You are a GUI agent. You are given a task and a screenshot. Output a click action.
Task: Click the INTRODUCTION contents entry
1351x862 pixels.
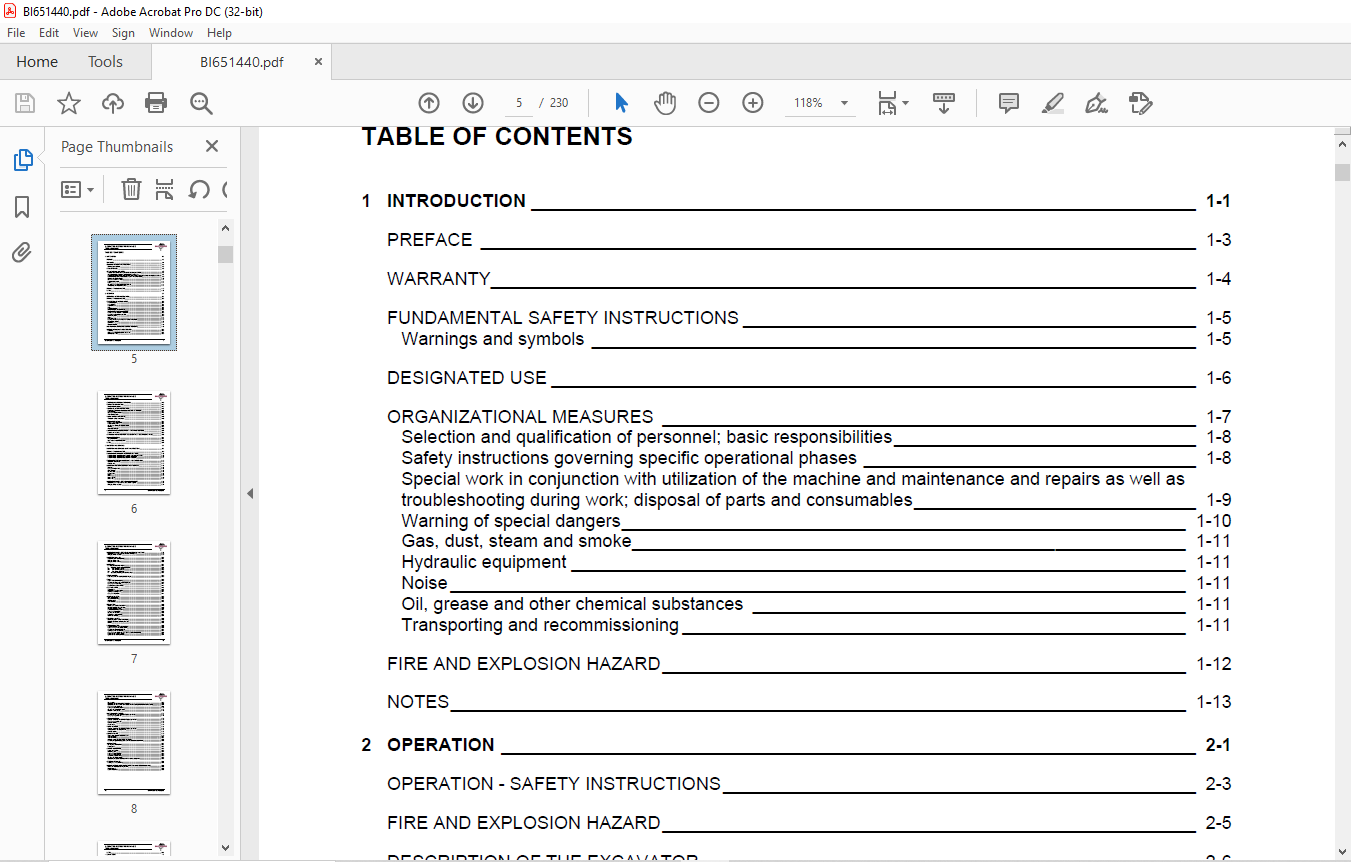796,201
